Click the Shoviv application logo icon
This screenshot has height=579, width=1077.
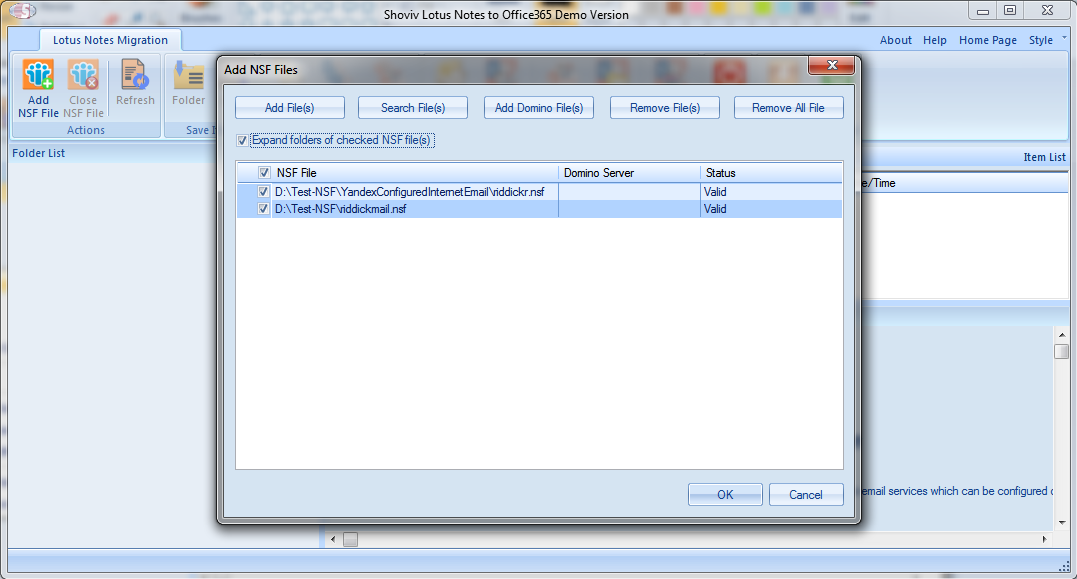[22, 11]
